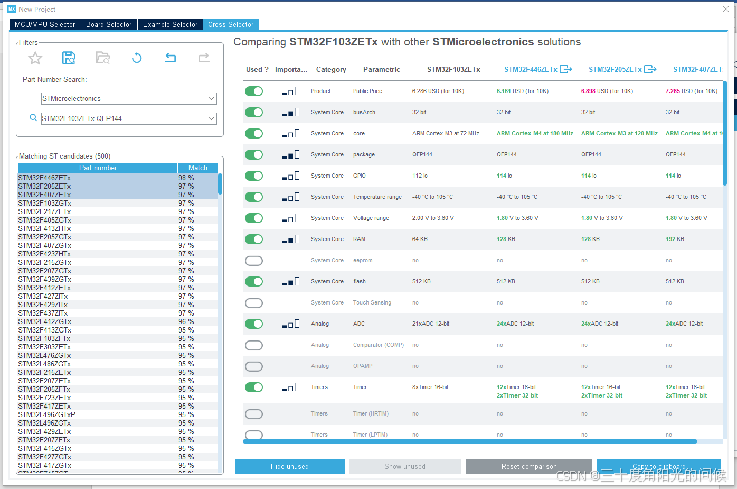
Task: Set importance level icon for Public Price row
Action: pos(289,91)
